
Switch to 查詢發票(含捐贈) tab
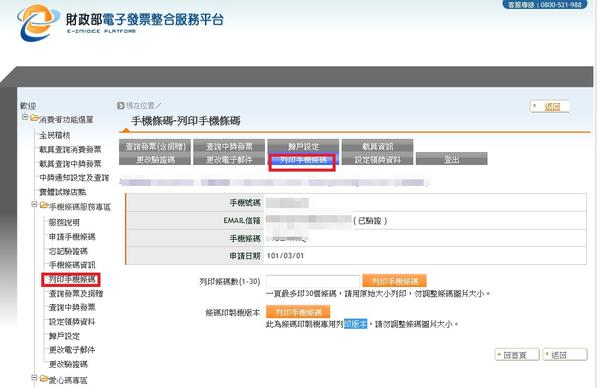click(155, 146)
